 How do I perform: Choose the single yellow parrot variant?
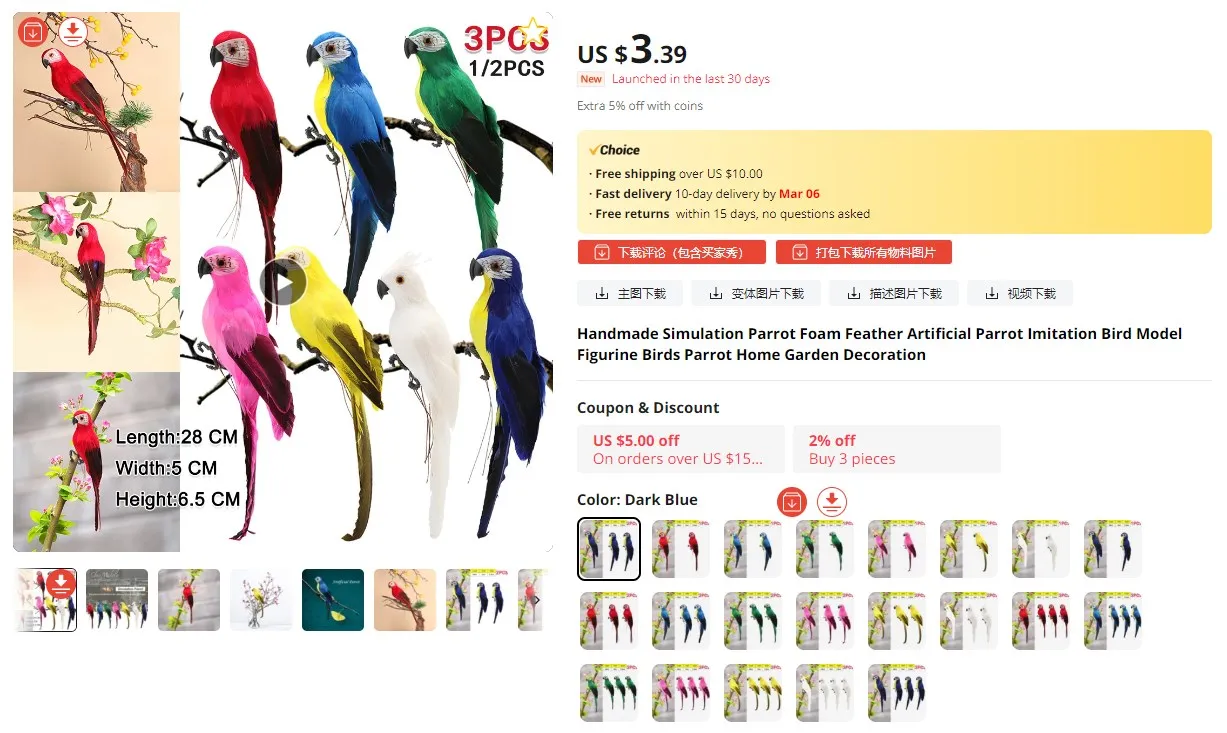(969, 548)
